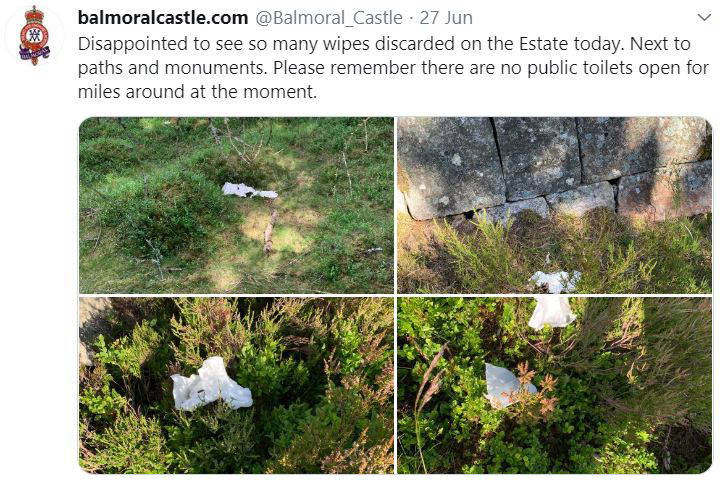View the bottom-left photo of wipe in heather
This screenshot has width=724, height=490.
(236, 385)
